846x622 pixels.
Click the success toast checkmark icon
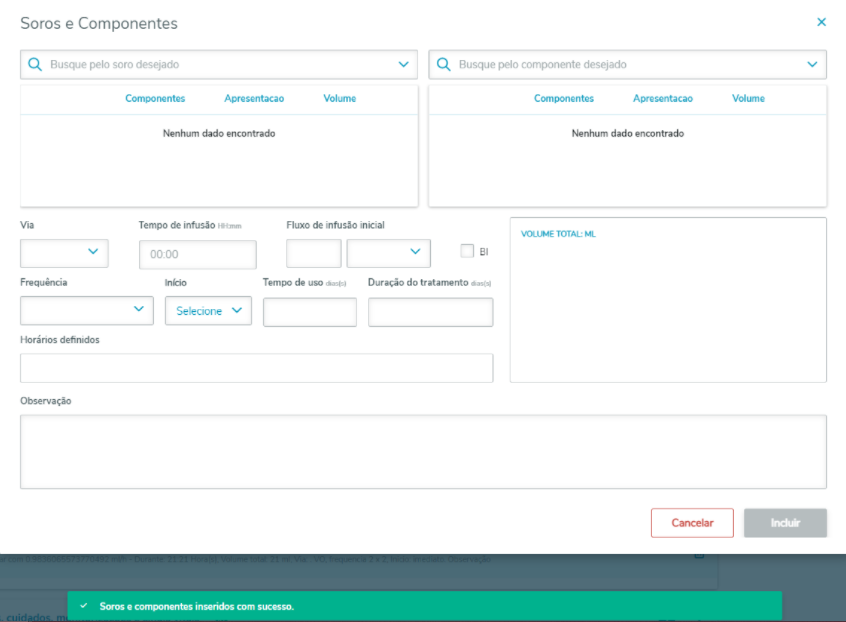pyautogui.click(x=84, y=606)
